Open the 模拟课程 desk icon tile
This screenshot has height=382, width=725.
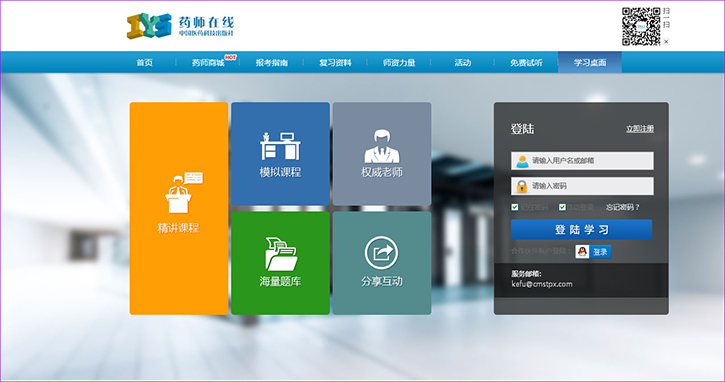pos(280,154)
